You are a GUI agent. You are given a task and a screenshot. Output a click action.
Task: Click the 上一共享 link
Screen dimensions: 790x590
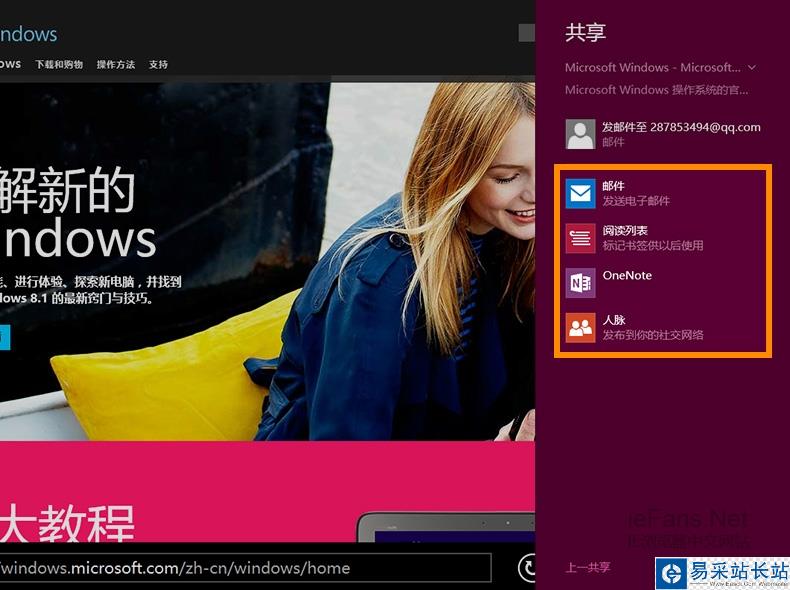[x=587, y=567]
